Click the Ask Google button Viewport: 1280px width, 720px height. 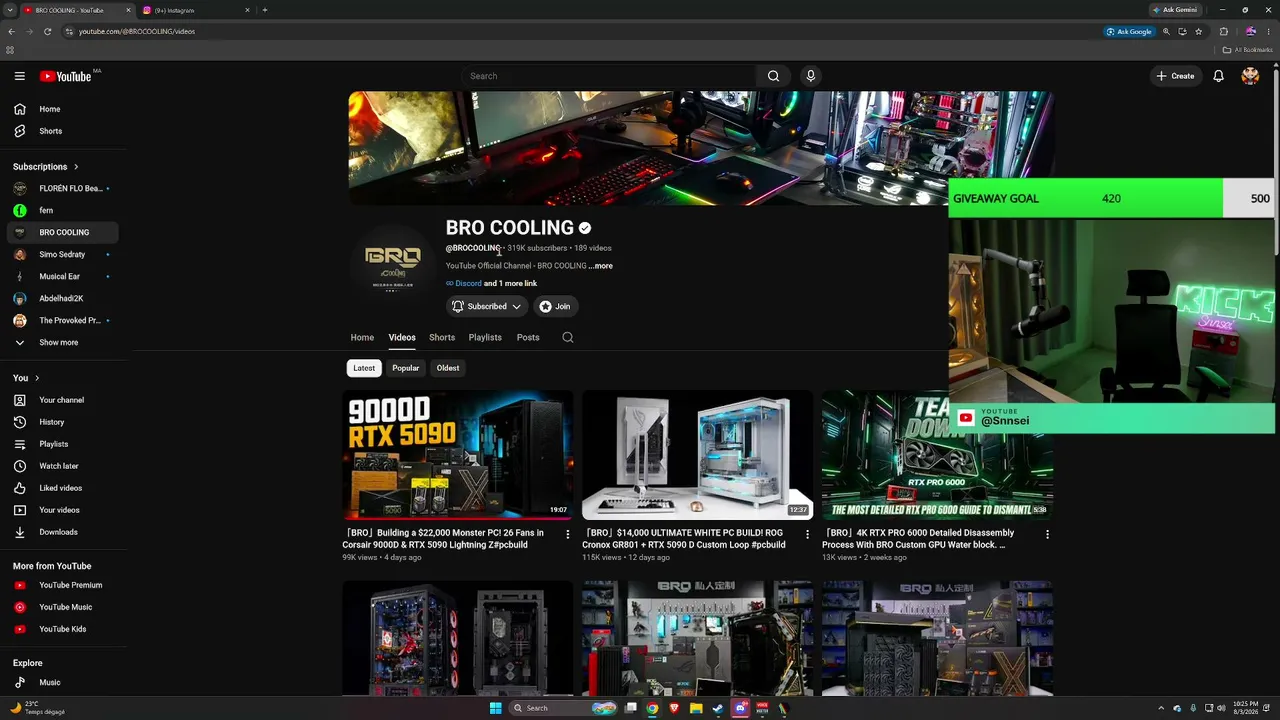pyautogui.click(x=1129, y=31)
